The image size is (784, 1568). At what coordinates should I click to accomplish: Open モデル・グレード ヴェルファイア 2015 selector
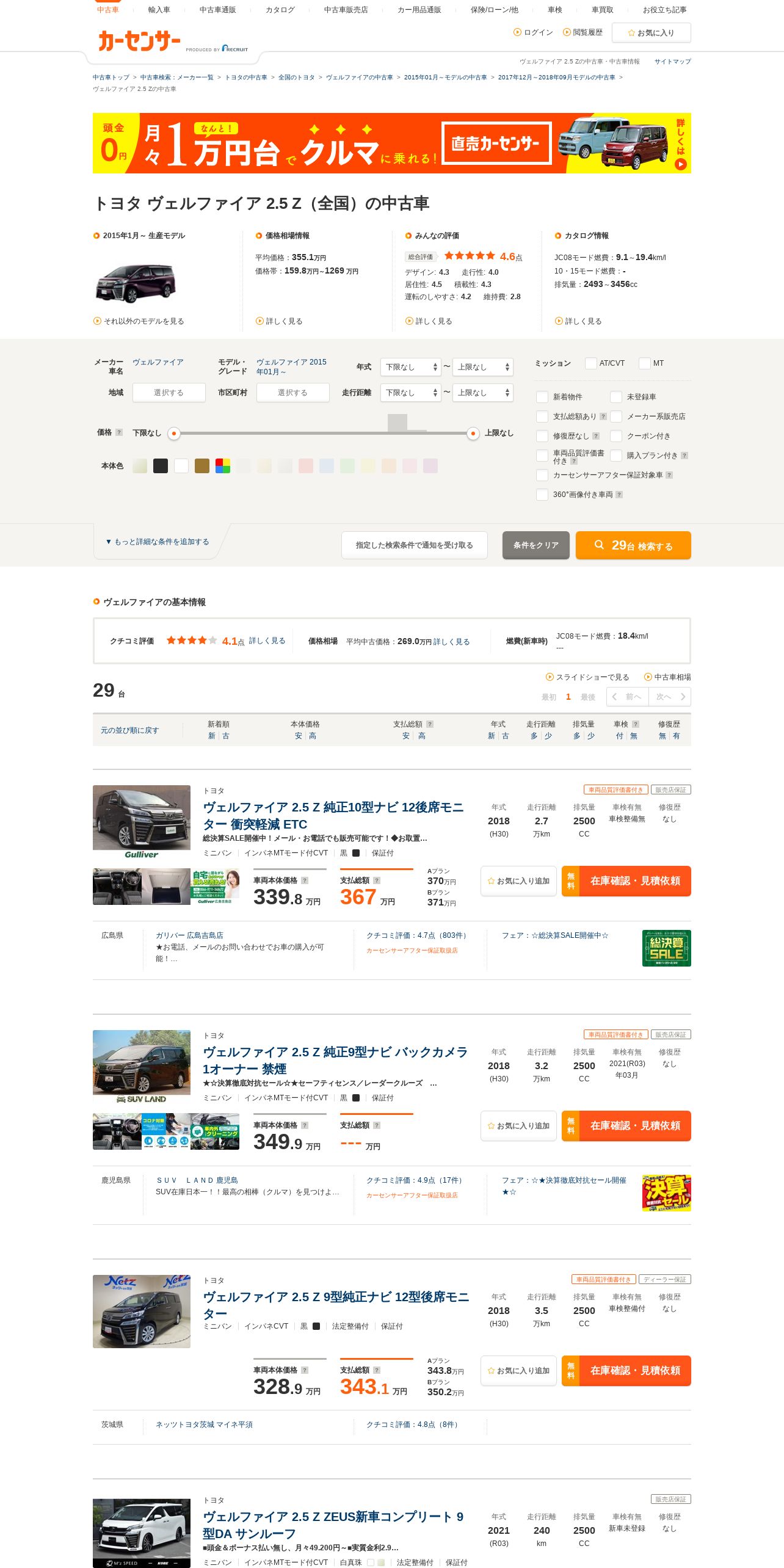tap(291, 366)
